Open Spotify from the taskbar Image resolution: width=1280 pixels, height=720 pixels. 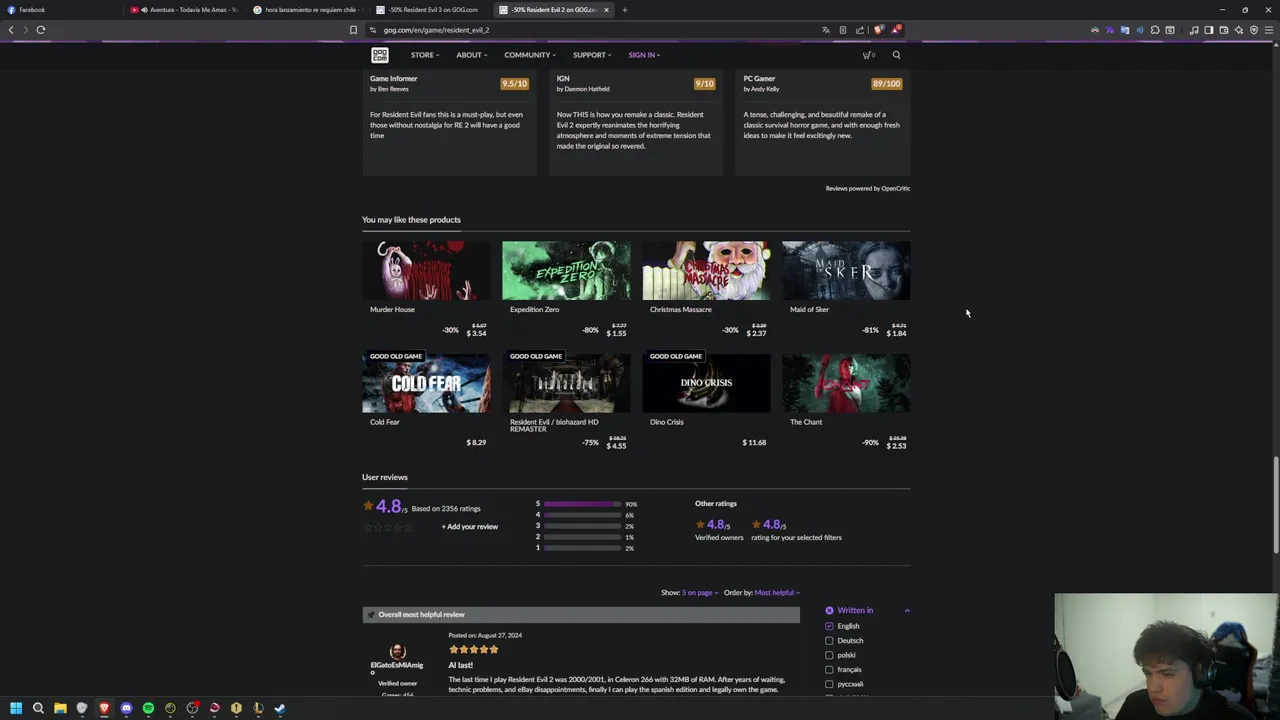[x=148, y=708]
